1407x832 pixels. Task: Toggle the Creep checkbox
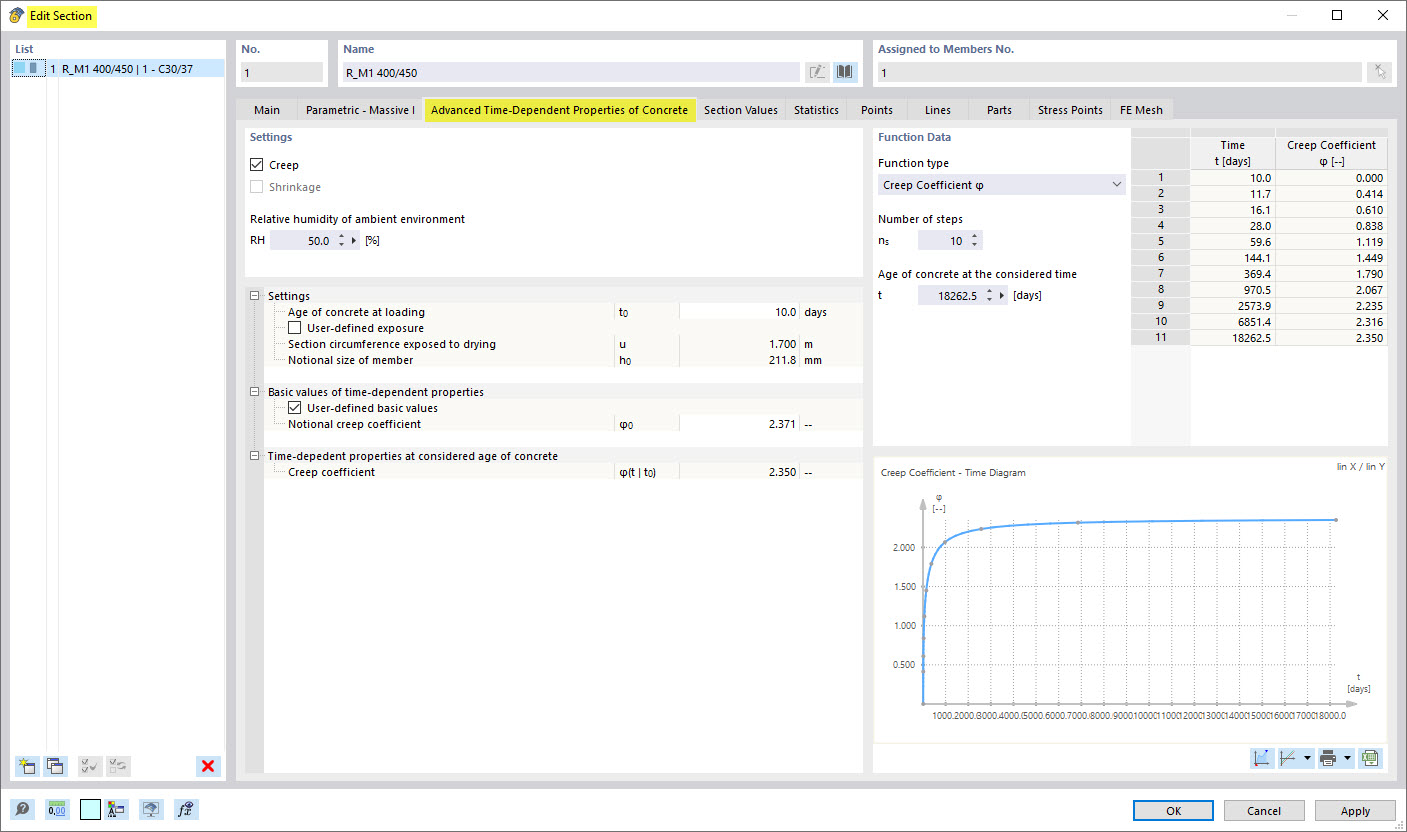coord(257,165)
